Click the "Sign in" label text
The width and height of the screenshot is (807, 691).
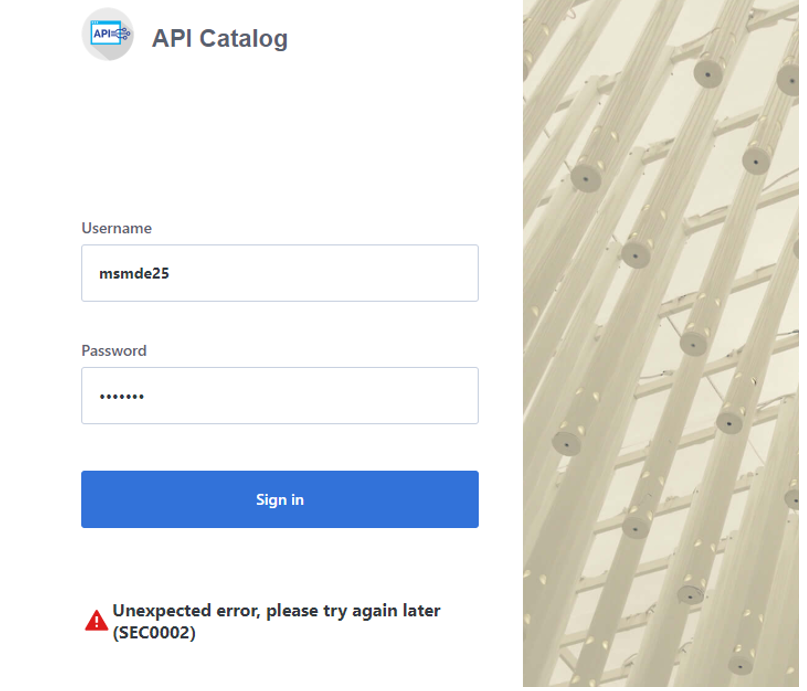click(x=280, y=499)
